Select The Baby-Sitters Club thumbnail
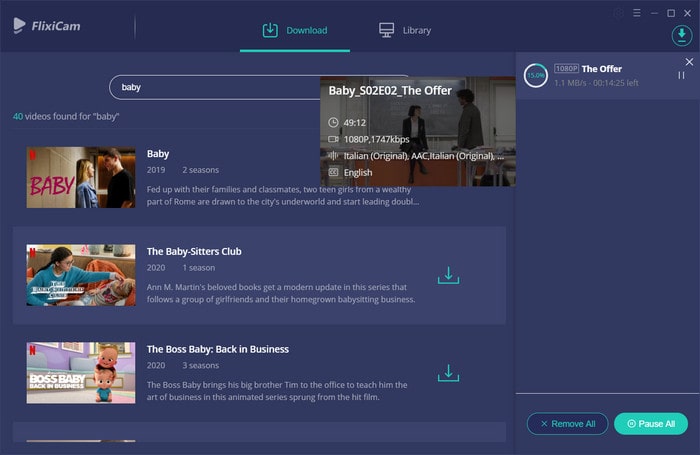The height and width of the screenshot is (455, 700). point(81,275)
